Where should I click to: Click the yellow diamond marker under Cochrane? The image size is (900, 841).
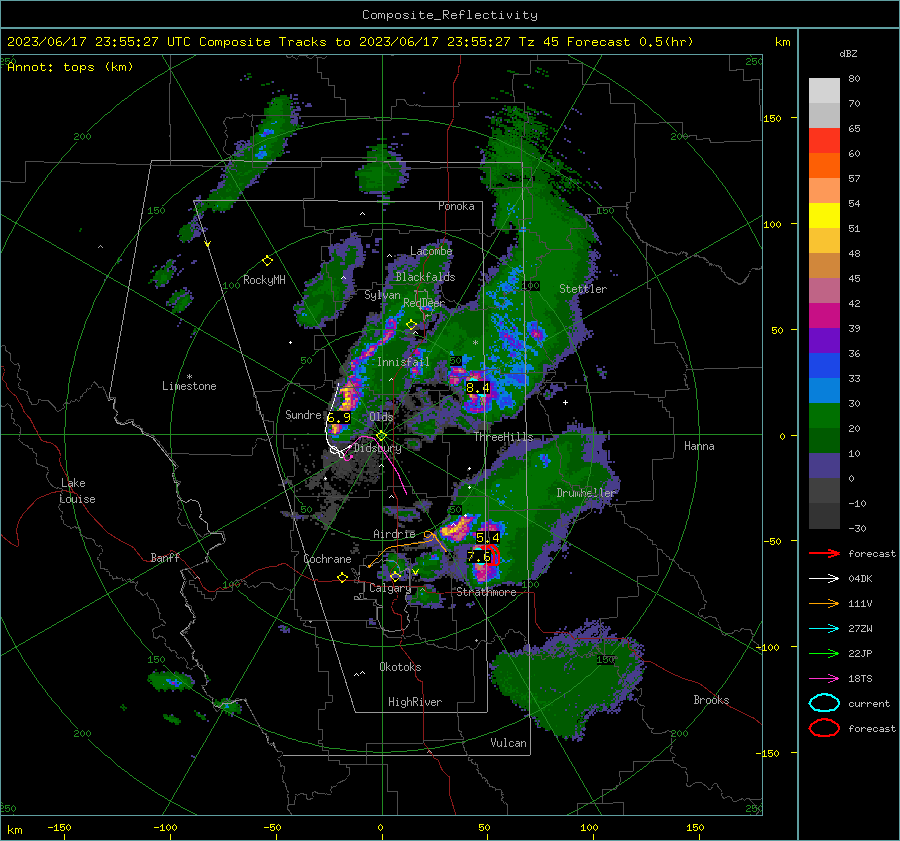[x=343, y=577]
